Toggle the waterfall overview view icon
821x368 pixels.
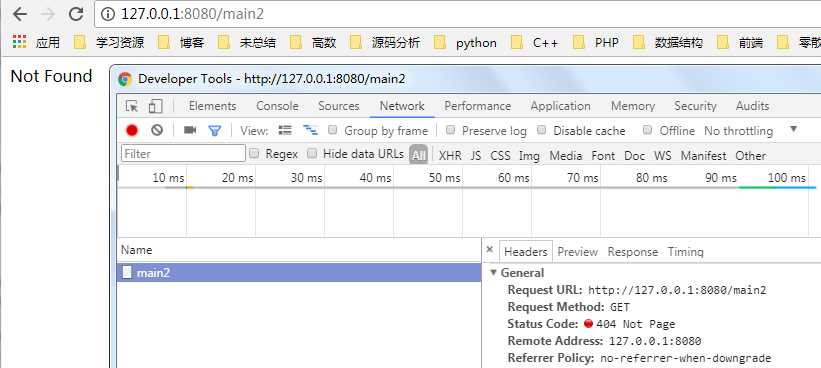310,130
